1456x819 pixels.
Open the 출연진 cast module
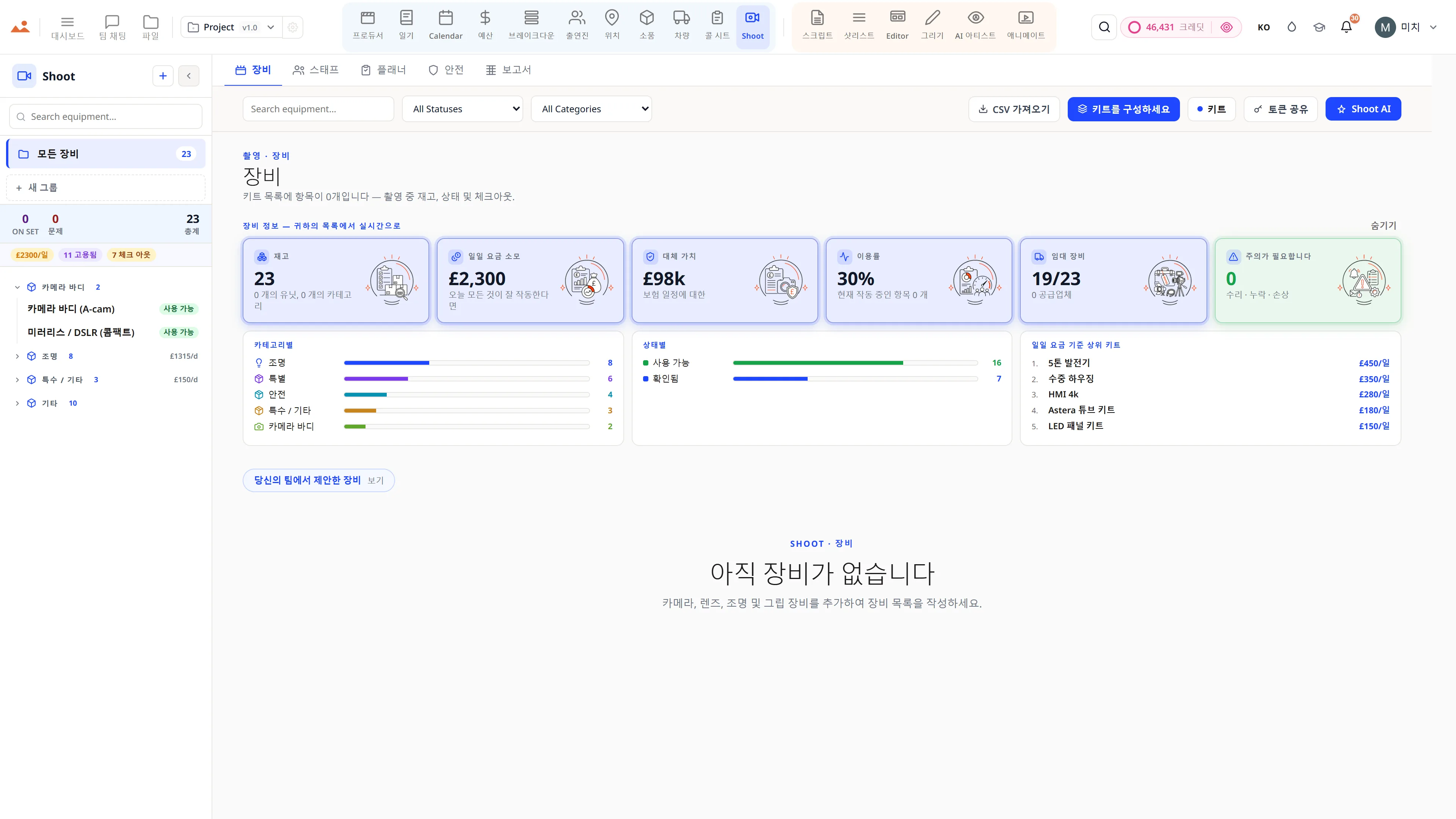point(577,27)
